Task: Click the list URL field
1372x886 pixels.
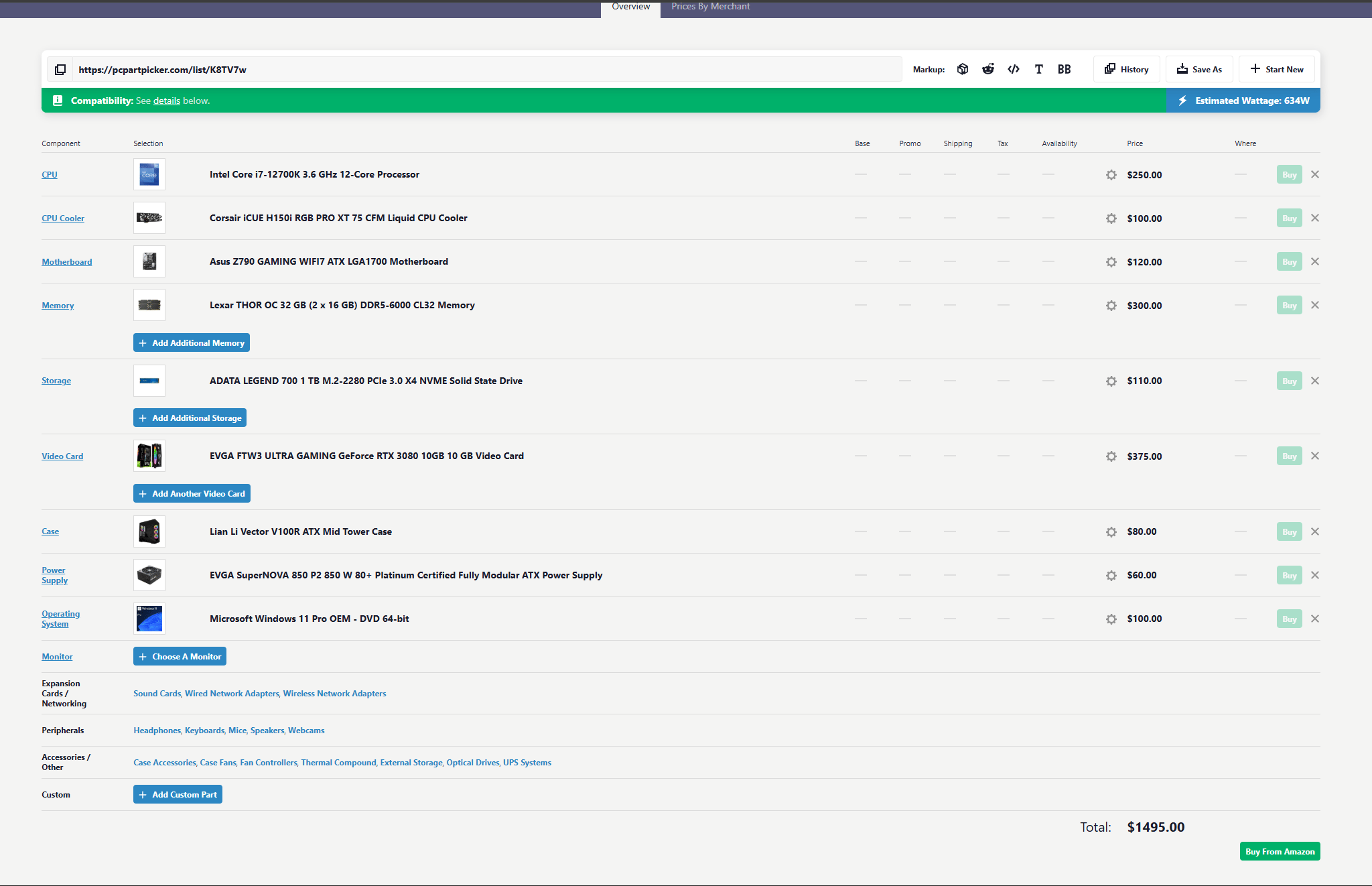Action: [487, 69]
